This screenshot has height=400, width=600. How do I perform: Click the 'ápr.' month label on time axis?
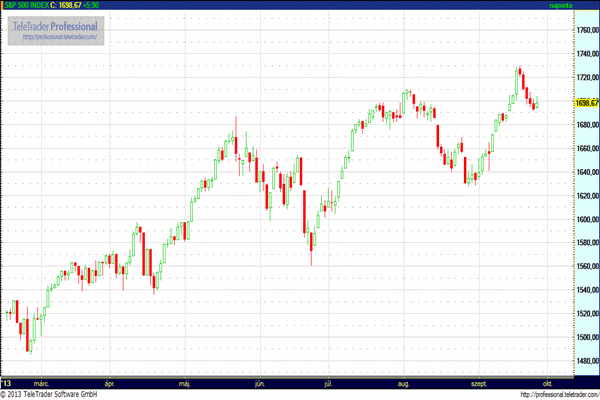pos(110,383)
